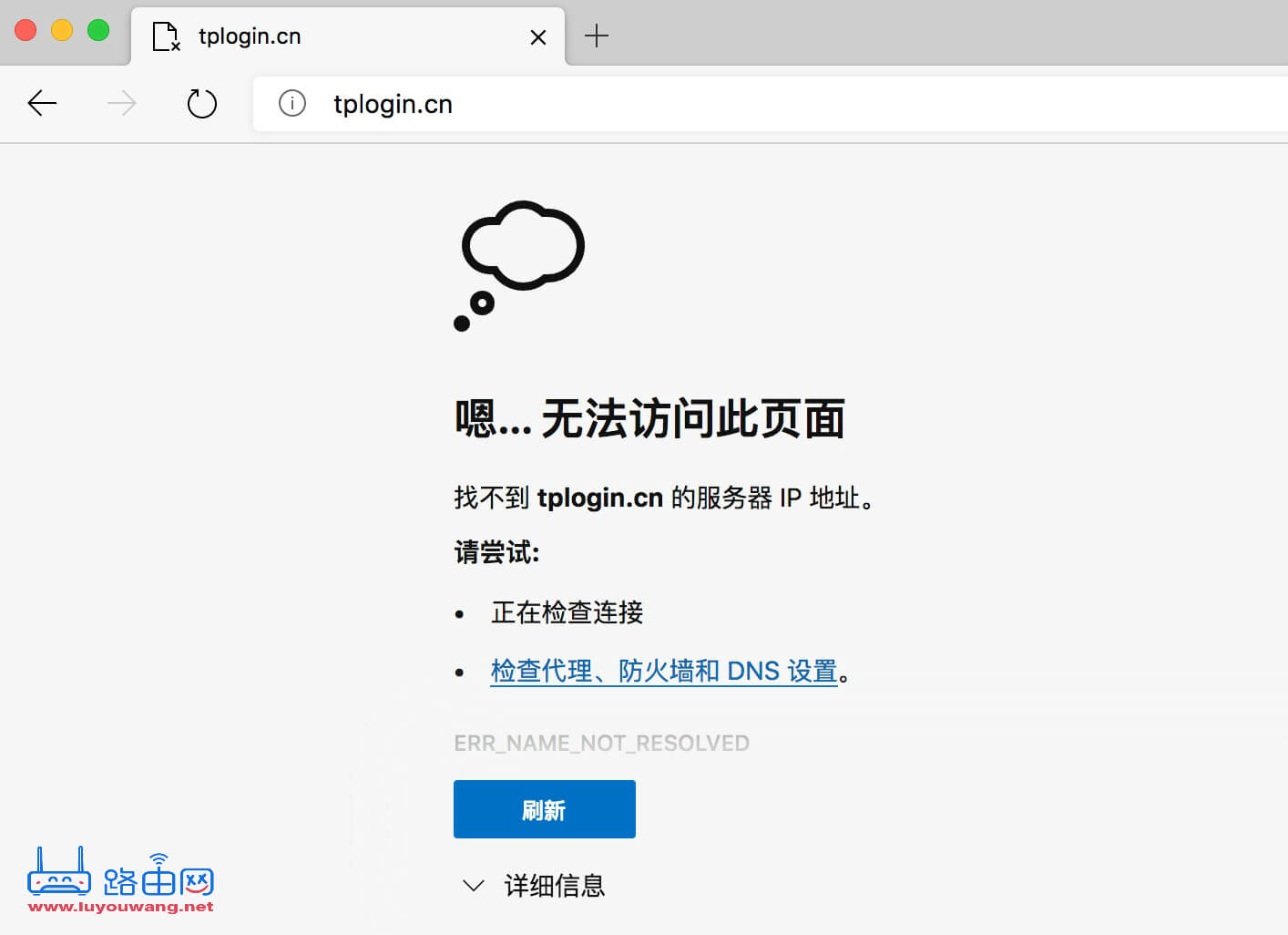Navigate back with the back arrow

pyautogui.click(x=42, y=103)
